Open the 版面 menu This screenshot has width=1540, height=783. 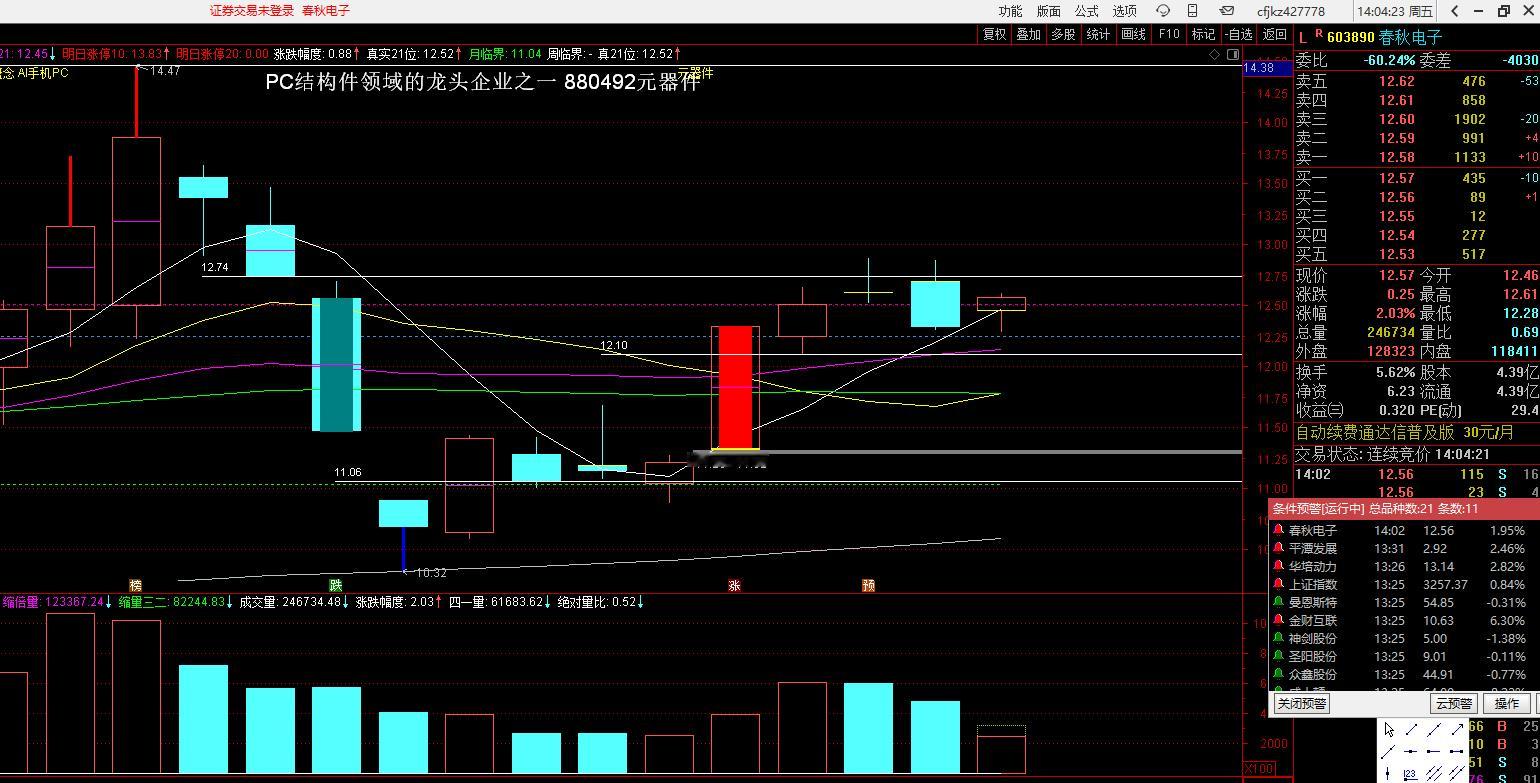pyautogui.click(x=1048, y=11)
